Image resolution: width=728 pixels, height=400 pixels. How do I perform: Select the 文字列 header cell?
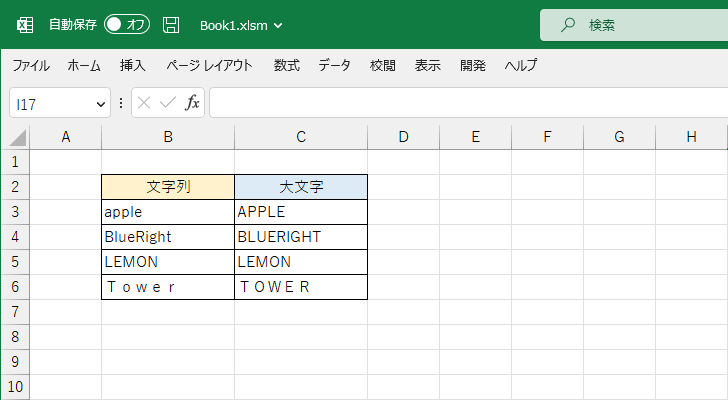(x=168, y=187)
